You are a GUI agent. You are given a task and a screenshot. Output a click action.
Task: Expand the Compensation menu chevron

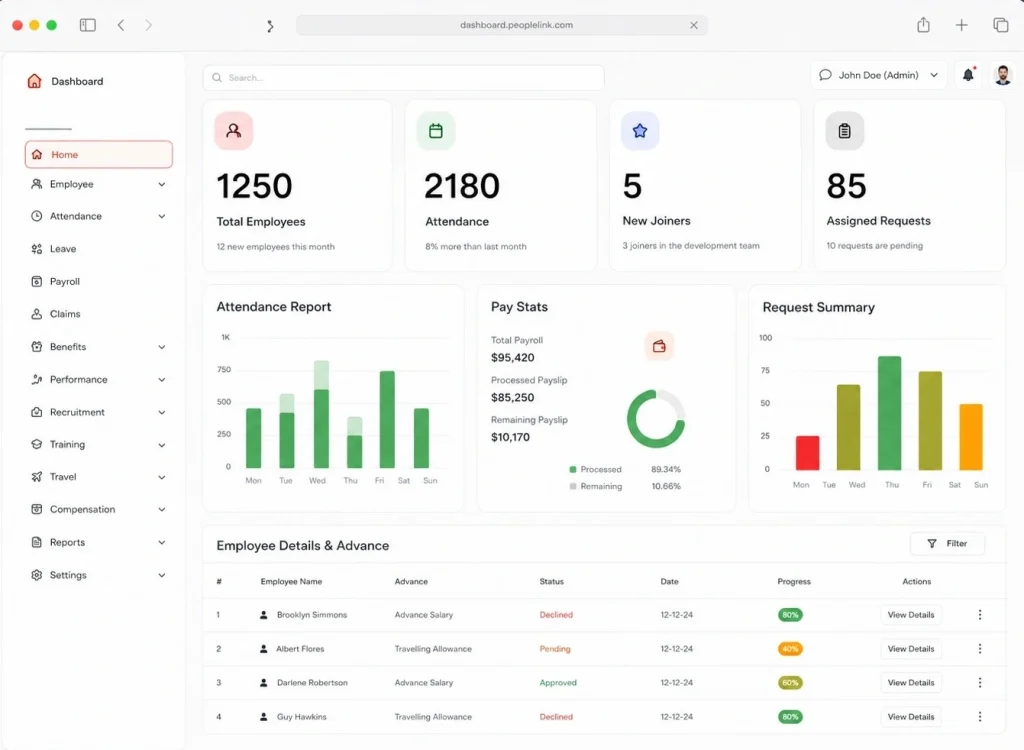coord(161,510)
